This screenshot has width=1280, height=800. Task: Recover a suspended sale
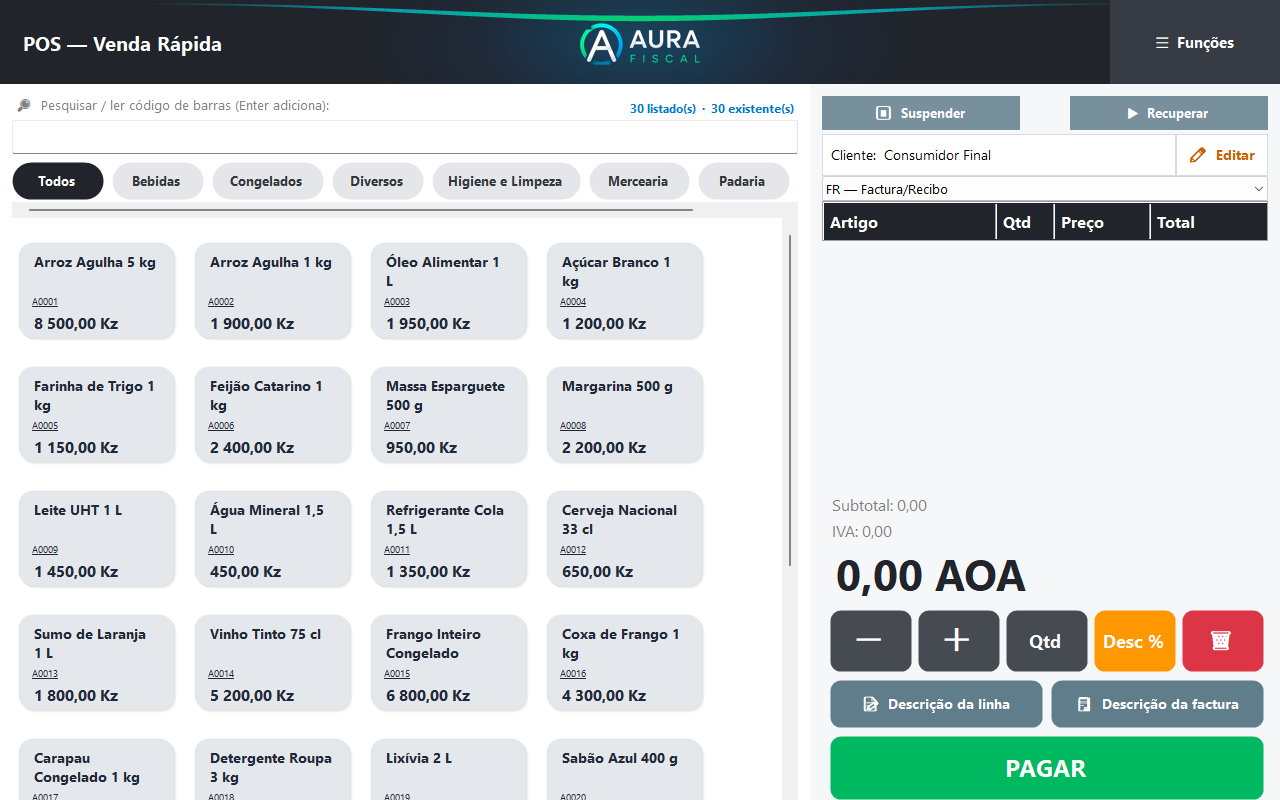point(1168,113)
